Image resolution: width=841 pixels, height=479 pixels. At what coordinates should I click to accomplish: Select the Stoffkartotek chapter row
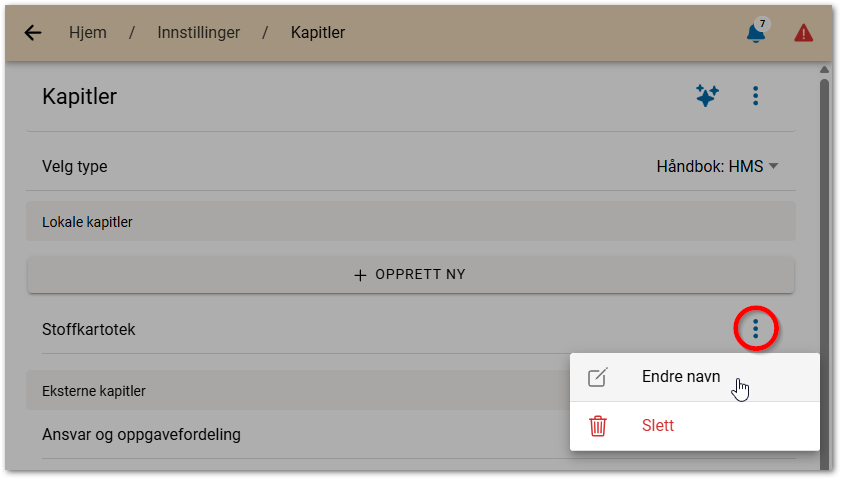click(x=89, y=329)
